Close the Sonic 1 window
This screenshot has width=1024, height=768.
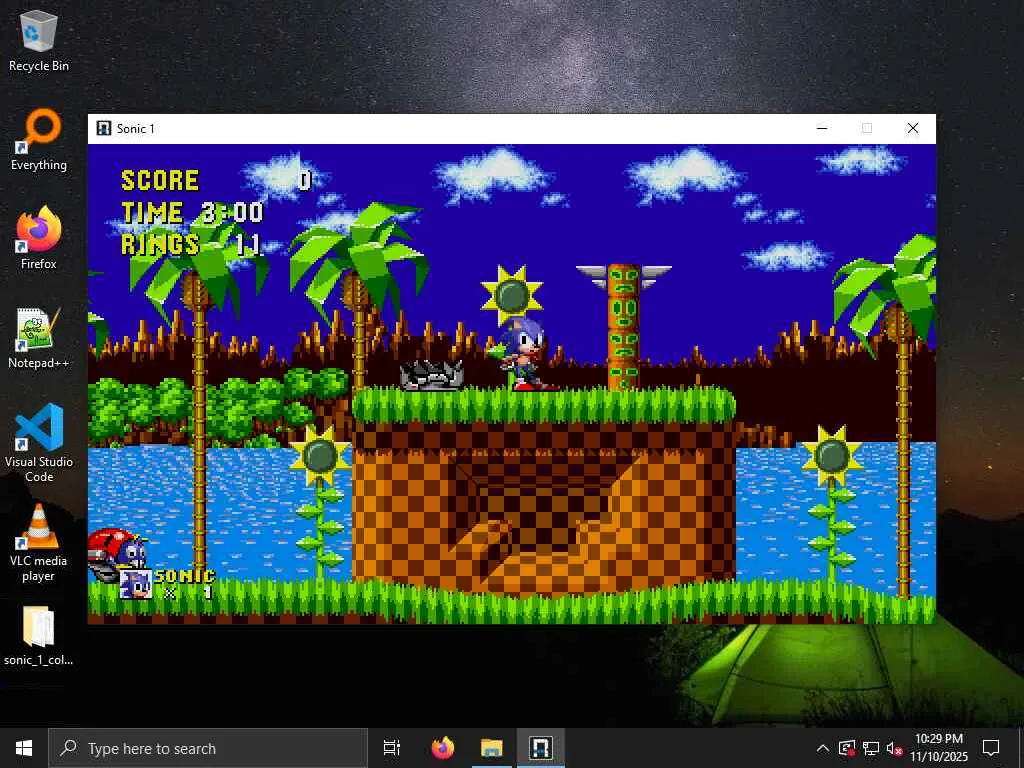coord(913,128)
